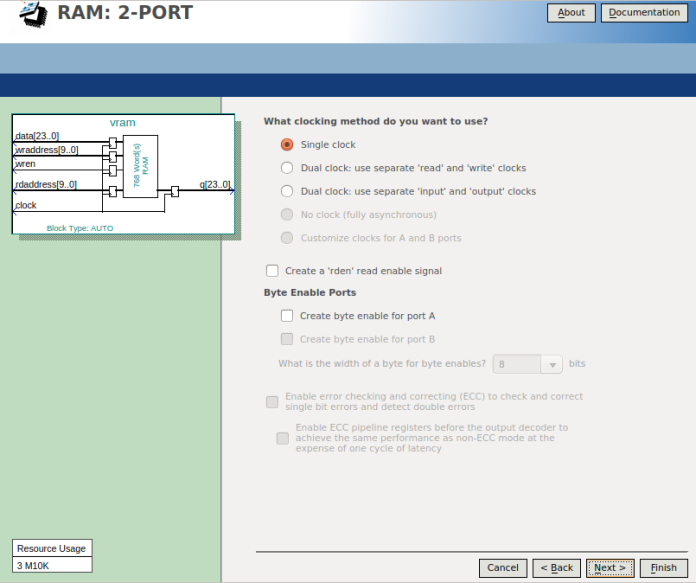Choose dual clock with read and write clocks
The height and width of the screenshot is (583, 696).
coord(287,168)
